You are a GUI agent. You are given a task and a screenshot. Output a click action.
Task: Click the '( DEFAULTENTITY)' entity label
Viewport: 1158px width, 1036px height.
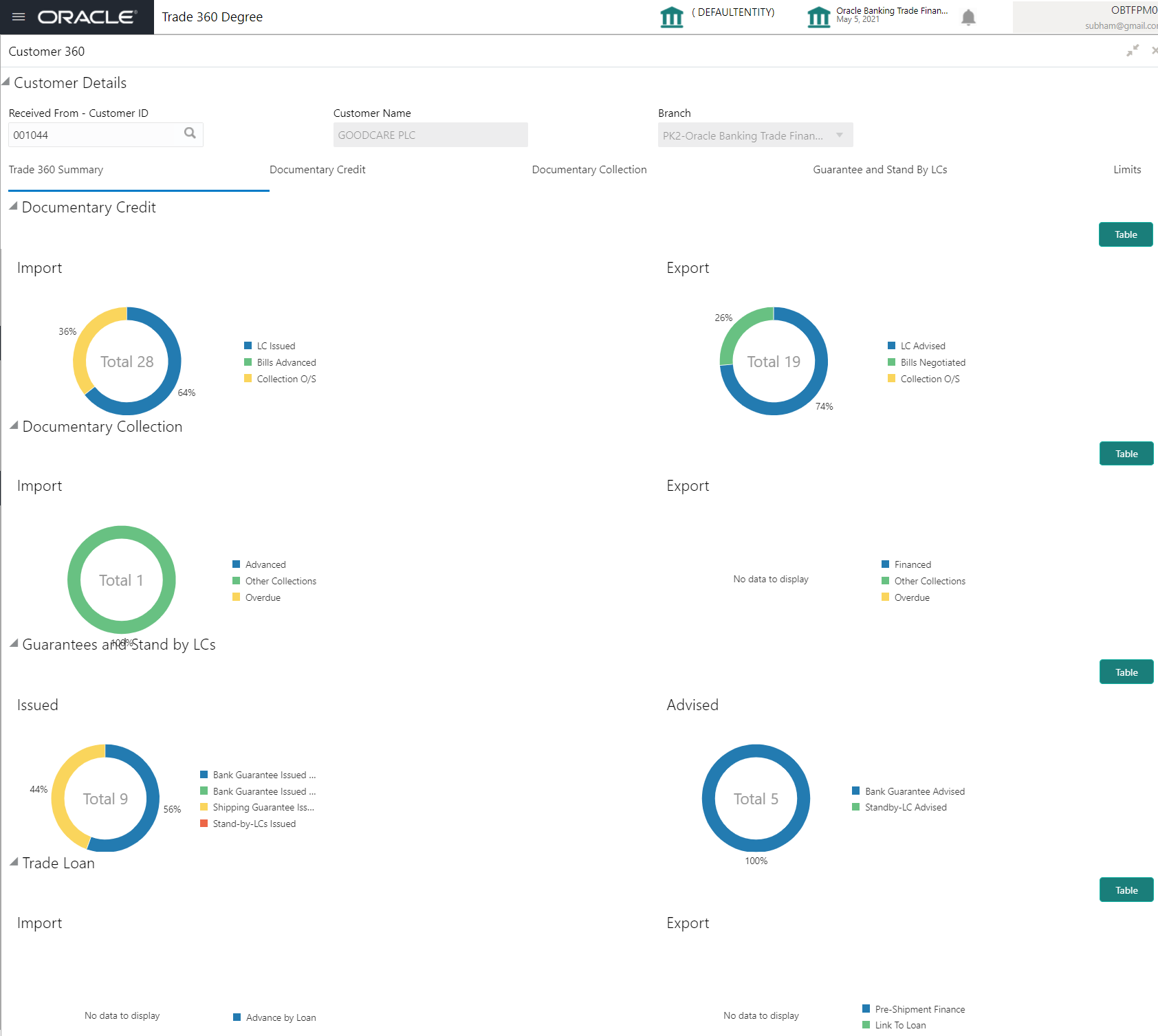tap(733, 12)
